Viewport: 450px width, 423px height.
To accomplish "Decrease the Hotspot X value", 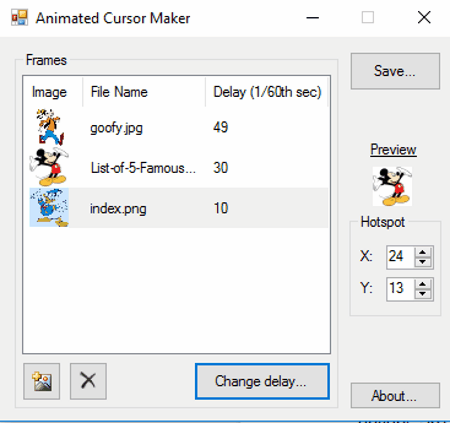I will [423, 262].
